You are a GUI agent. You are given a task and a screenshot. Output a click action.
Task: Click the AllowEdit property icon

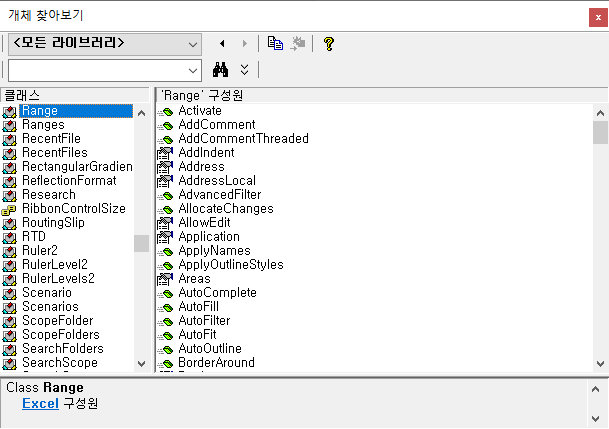tap(165, 223)
